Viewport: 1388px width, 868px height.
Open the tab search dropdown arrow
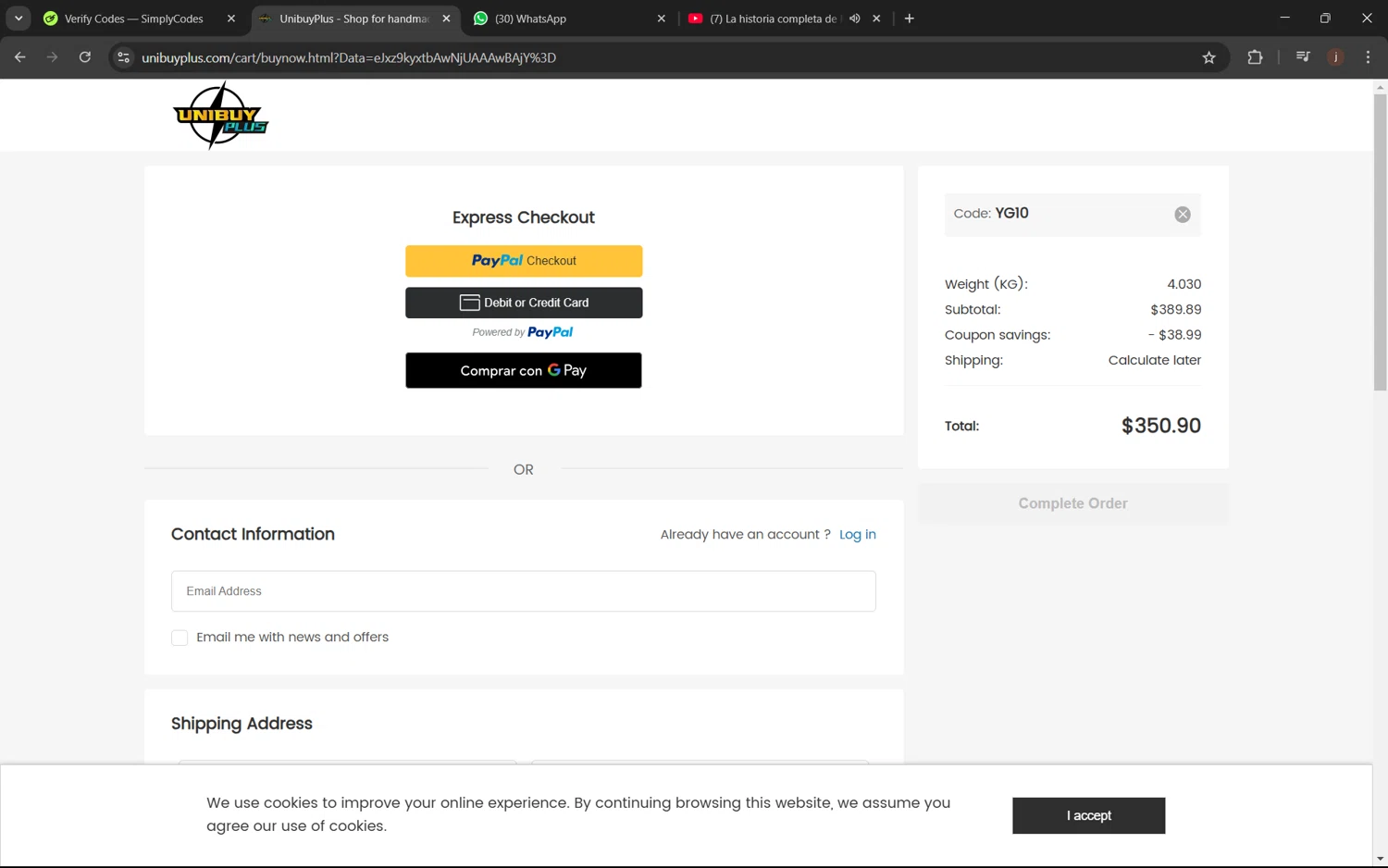point(19,19)
